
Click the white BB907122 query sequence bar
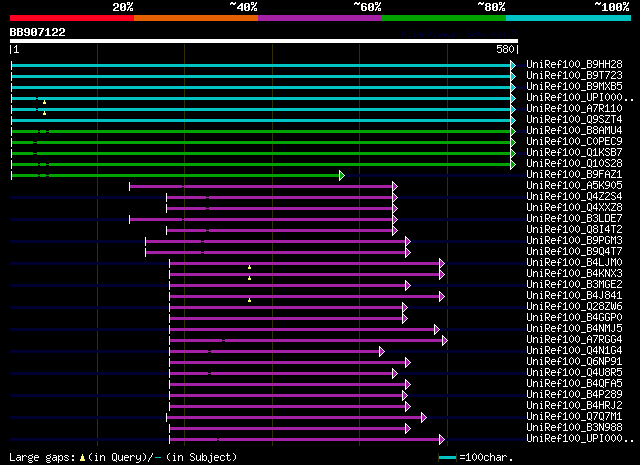coord(264,41)
